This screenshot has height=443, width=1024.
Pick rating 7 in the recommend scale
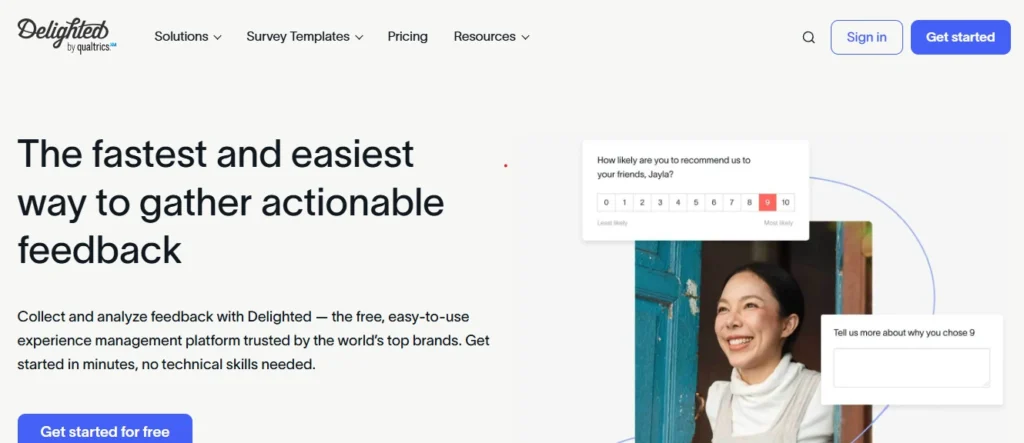point(732,202)
